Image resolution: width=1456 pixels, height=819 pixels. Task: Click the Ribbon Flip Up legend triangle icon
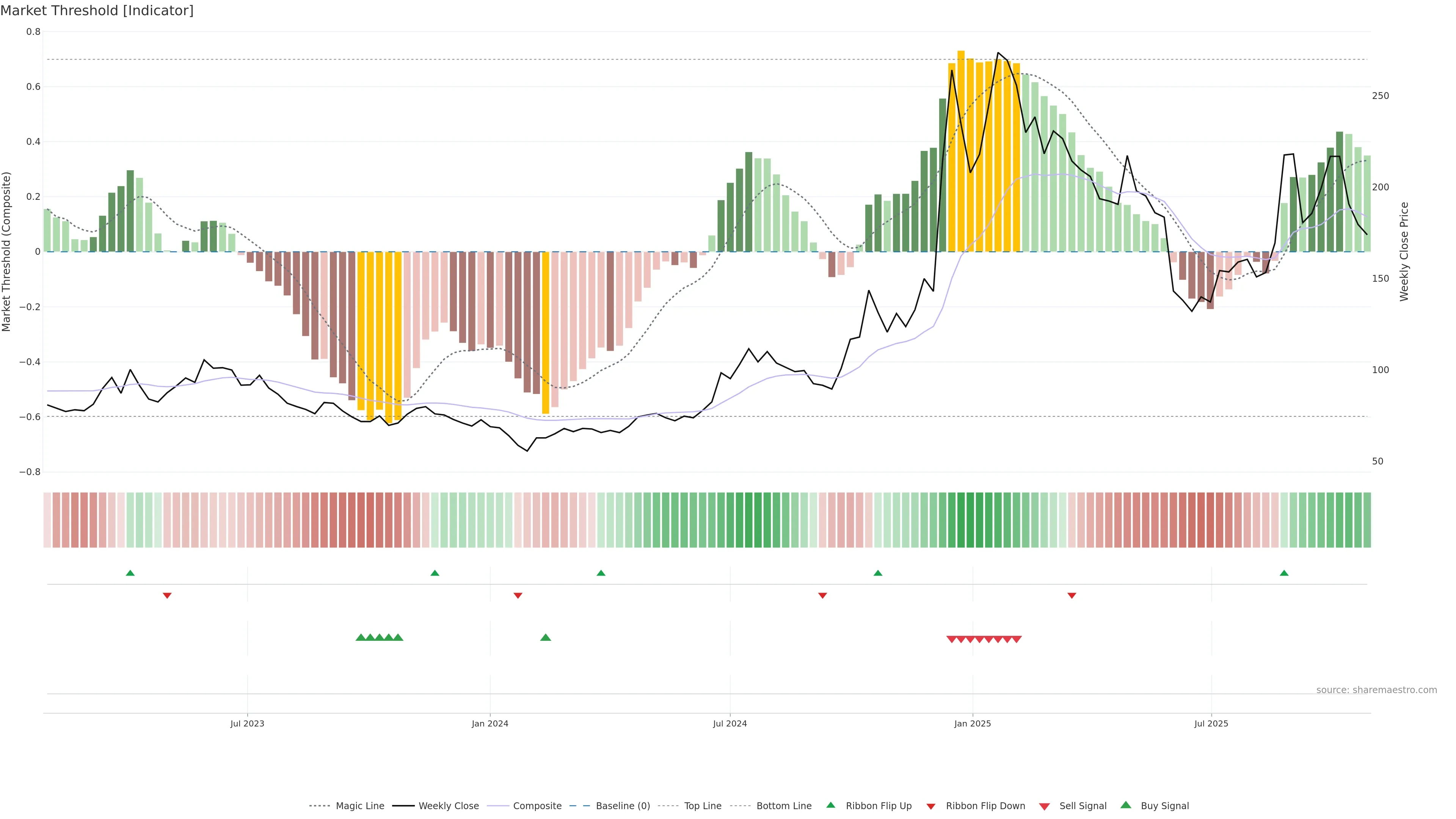click(x=830, y=805)
